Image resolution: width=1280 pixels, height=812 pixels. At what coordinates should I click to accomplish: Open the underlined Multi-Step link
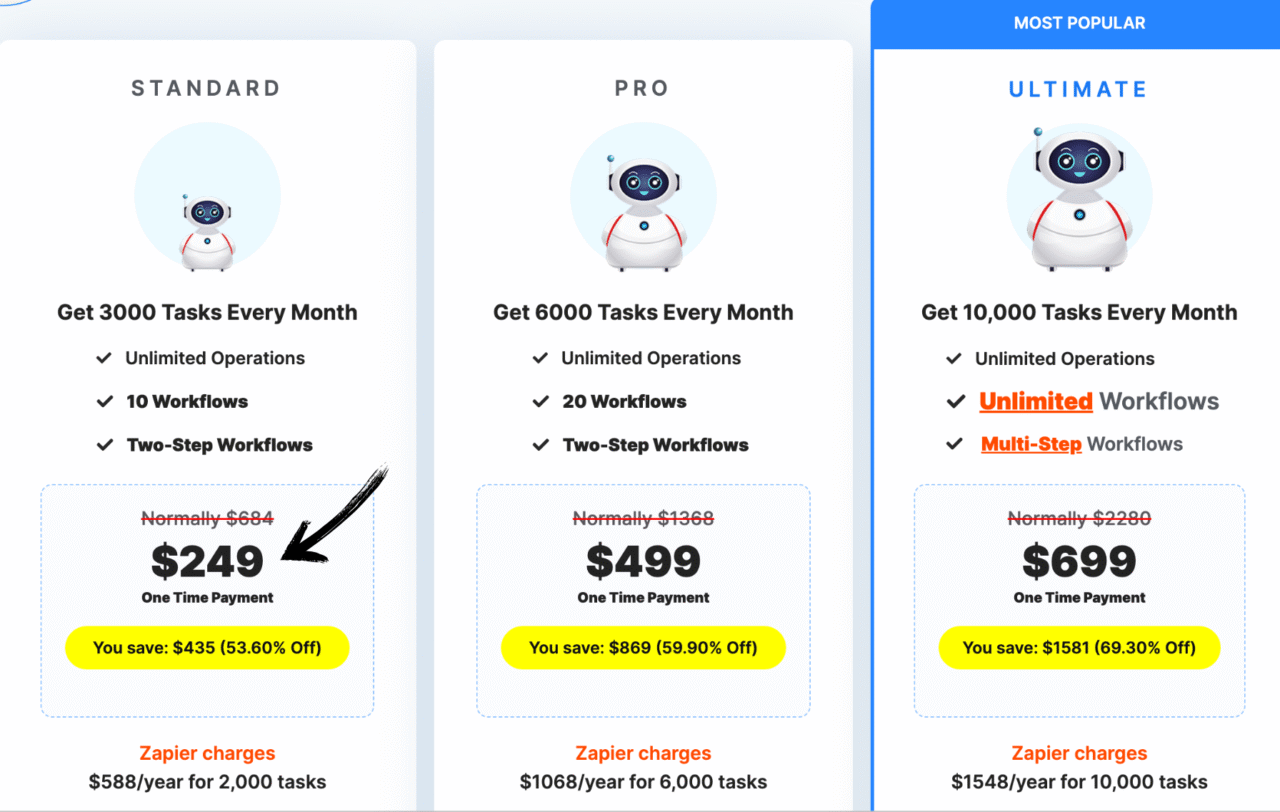[1031, 444]
